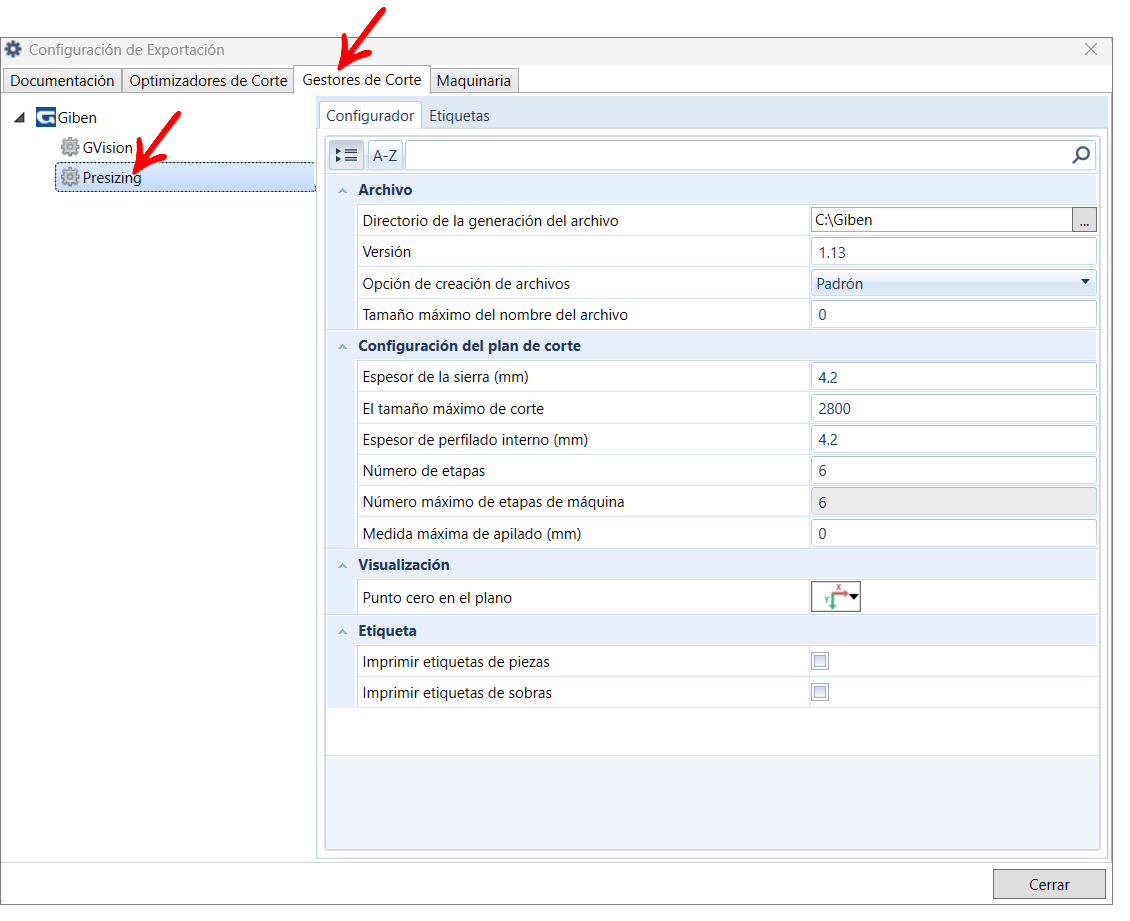Open the Opción de creación de archivos dropdown
The image size is (1130, 921).
953,283
